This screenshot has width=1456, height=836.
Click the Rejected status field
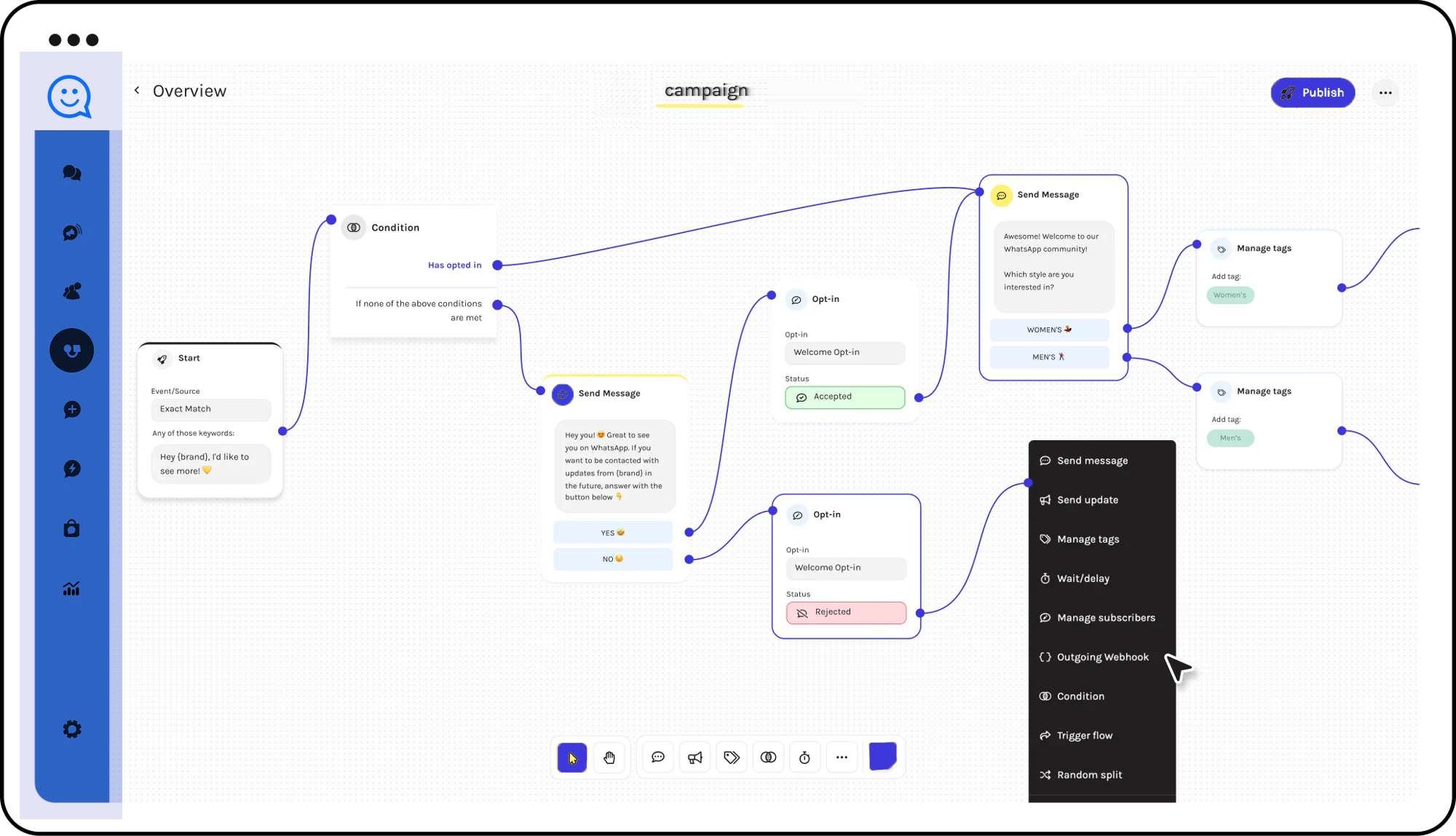click(846, 613)
